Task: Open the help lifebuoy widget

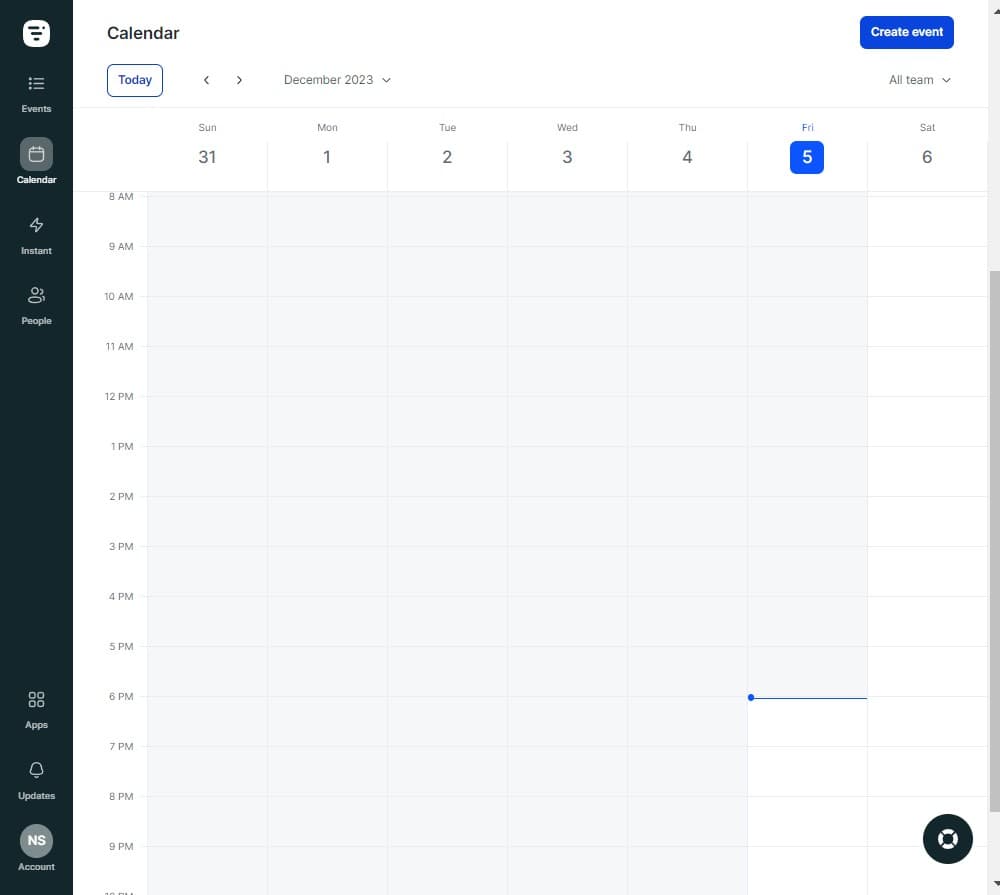Action: tap(947, 839)
